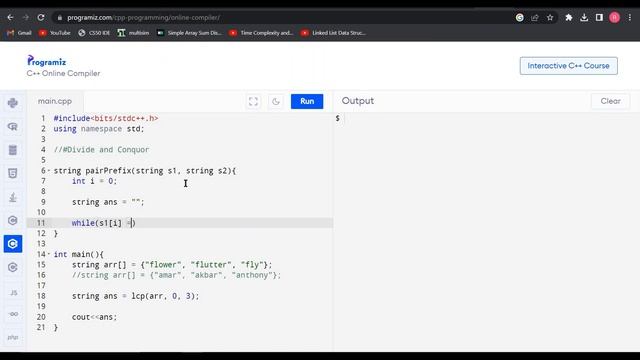Screen dimensions: 640x360
Task: Collapse the pairPrefix function fold arrow
Action: pyautogui.click(x=49, y=171)
